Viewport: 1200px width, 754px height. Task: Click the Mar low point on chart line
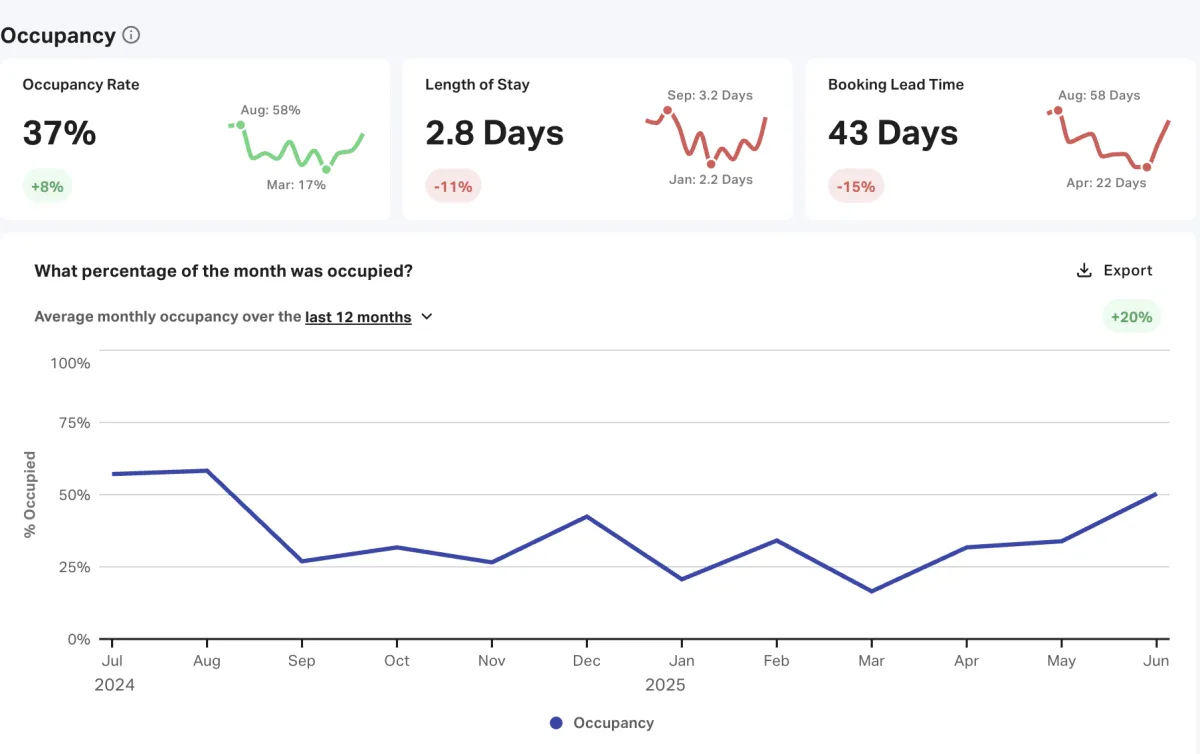click(x=871, y=591)
